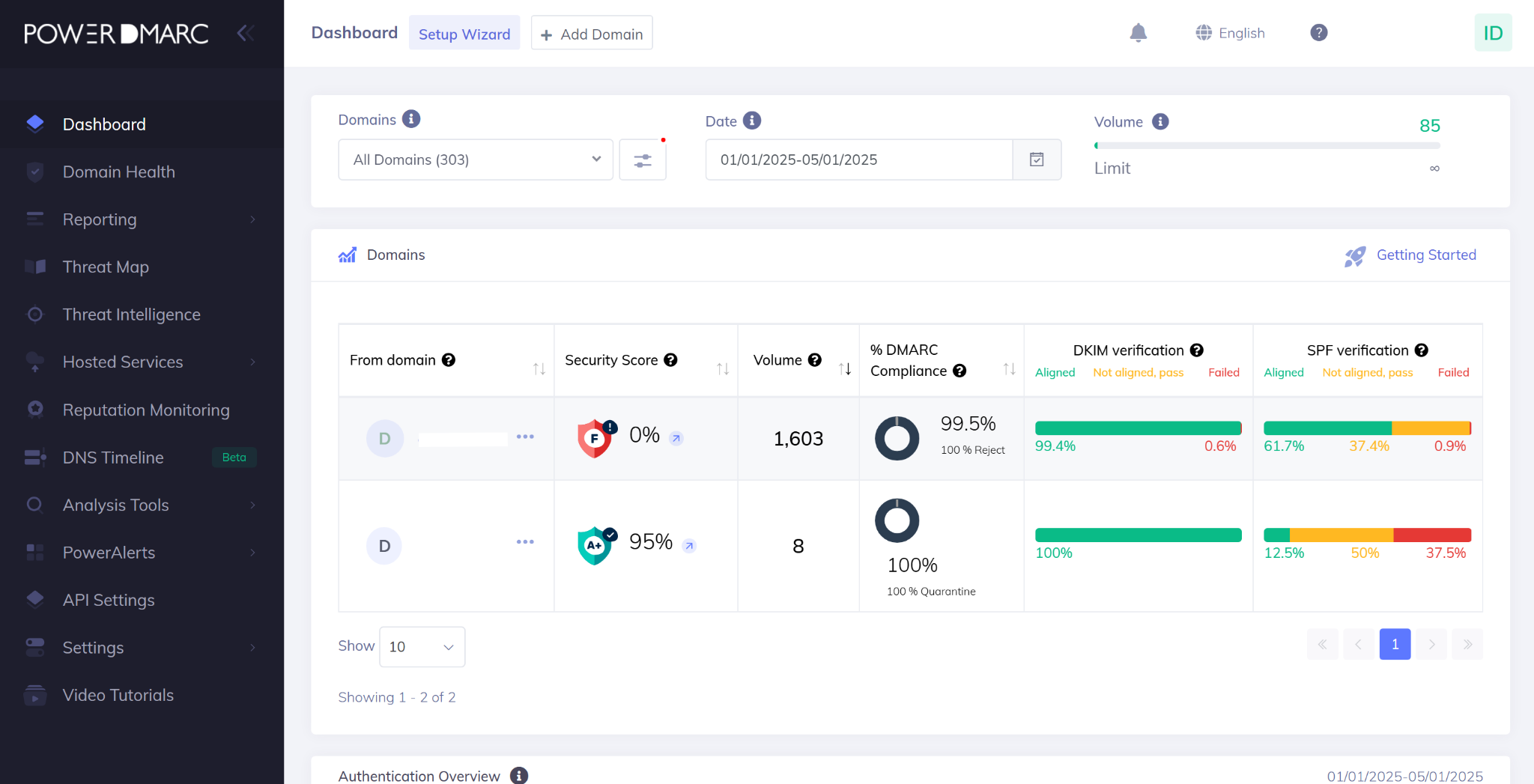Image resolution: width=1534 pixels, height=784 pixels.
Task: Go to the previous page arrow
Action: 1358,644
